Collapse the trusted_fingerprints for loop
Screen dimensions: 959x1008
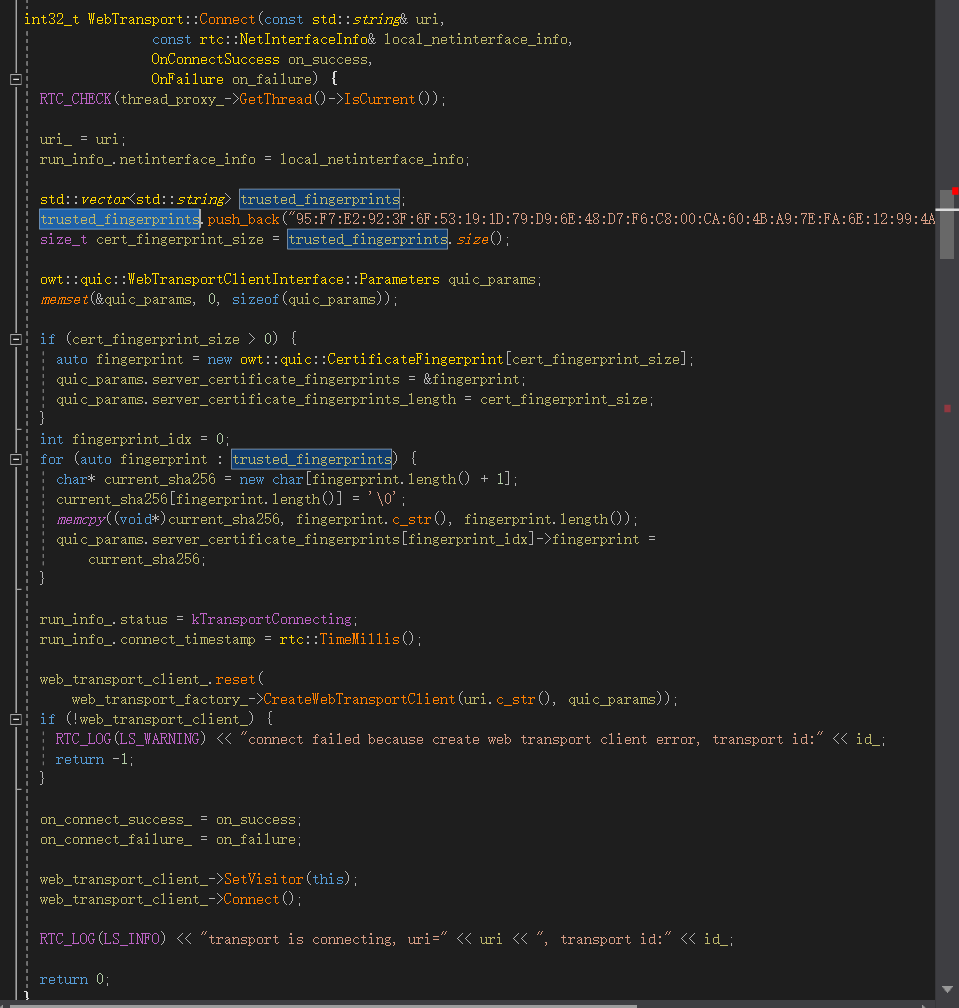click(15, 458)
